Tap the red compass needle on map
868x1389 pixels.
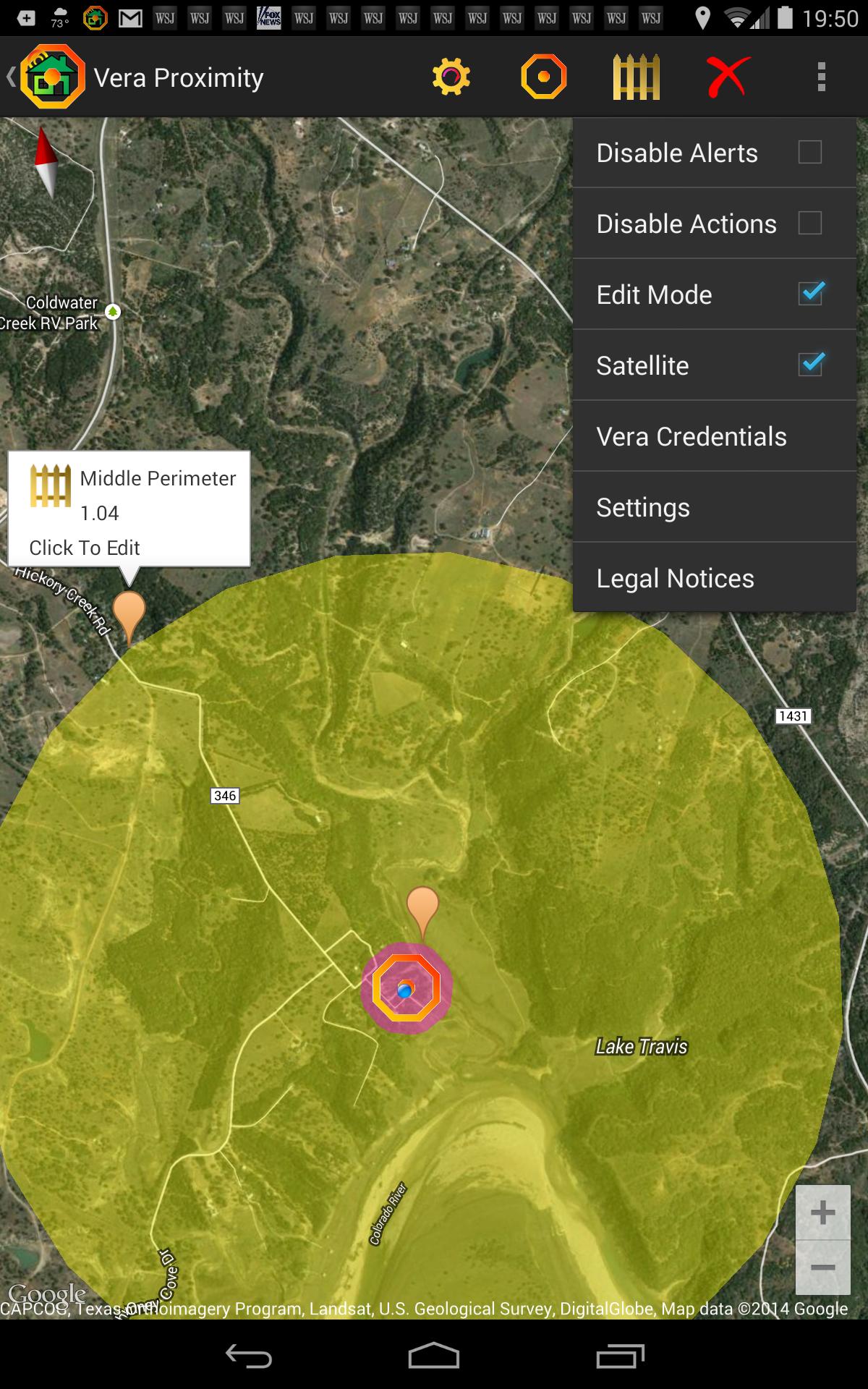click(x=46, y=162)
